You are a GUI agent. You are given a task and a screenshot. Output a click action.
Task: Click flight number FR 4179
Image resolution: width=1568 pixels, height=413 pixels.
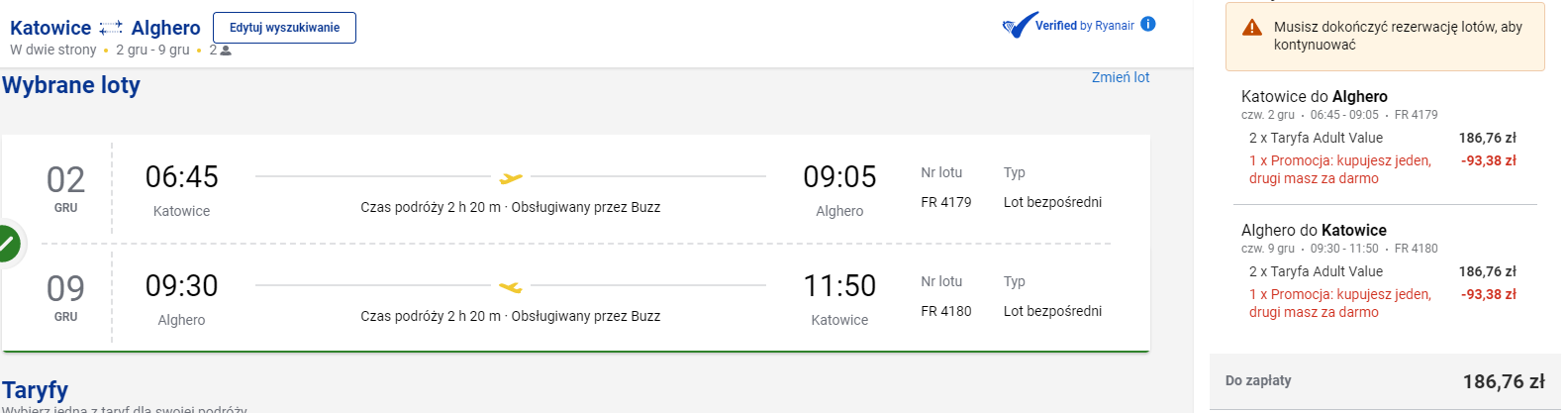pos(945,202)
